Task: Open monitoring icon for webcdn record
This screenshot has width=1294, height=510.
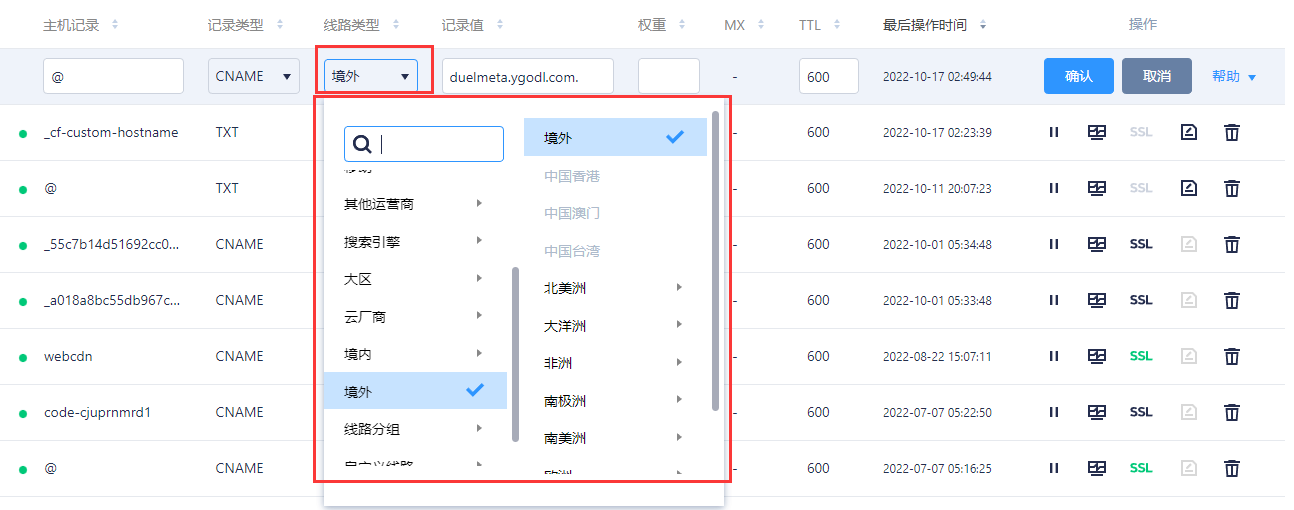Action: (x=1097, y=356)
